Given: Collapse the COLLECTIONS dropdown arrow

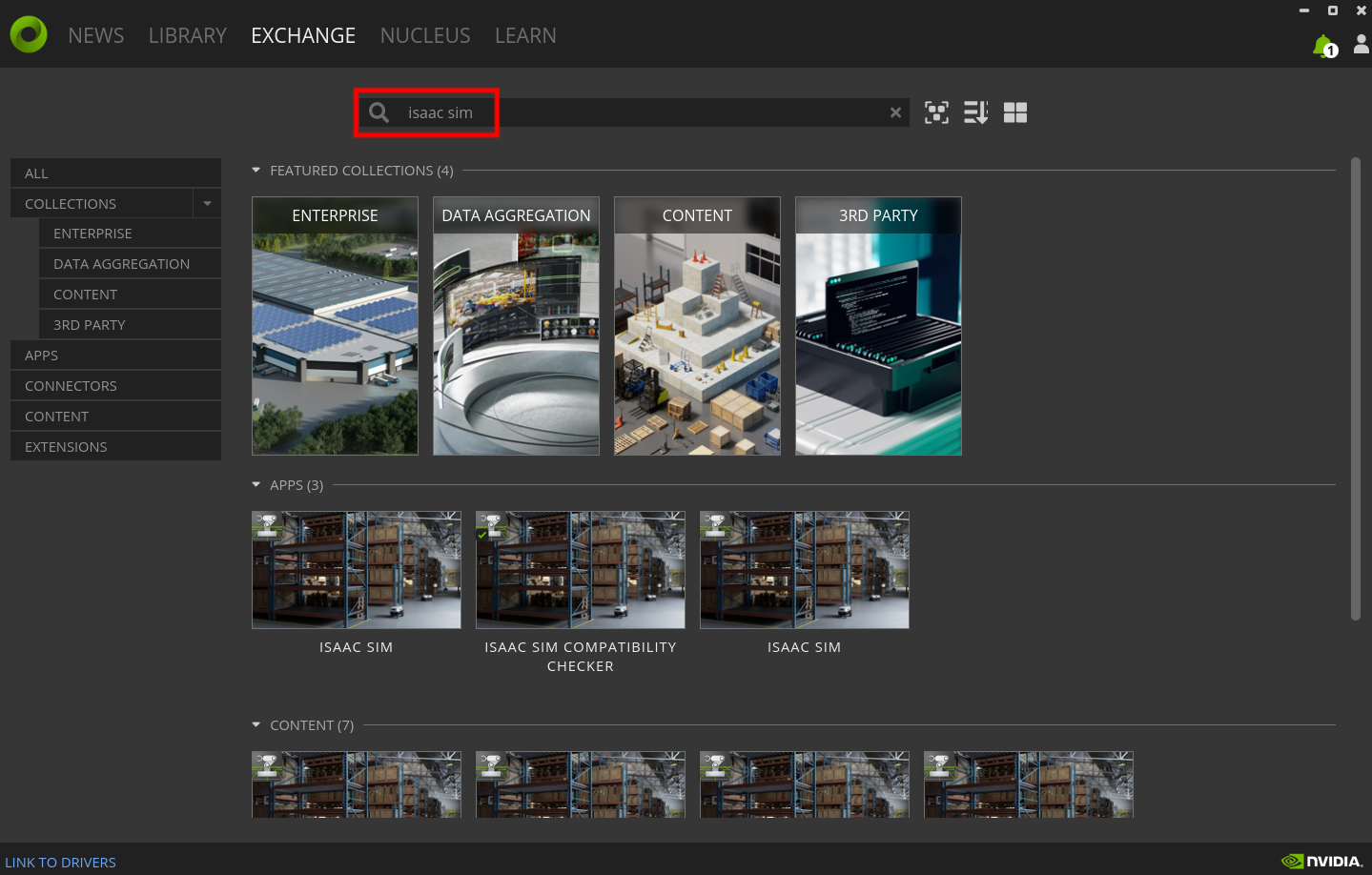Looking at the screenshot, I should [x=207, y=203].
